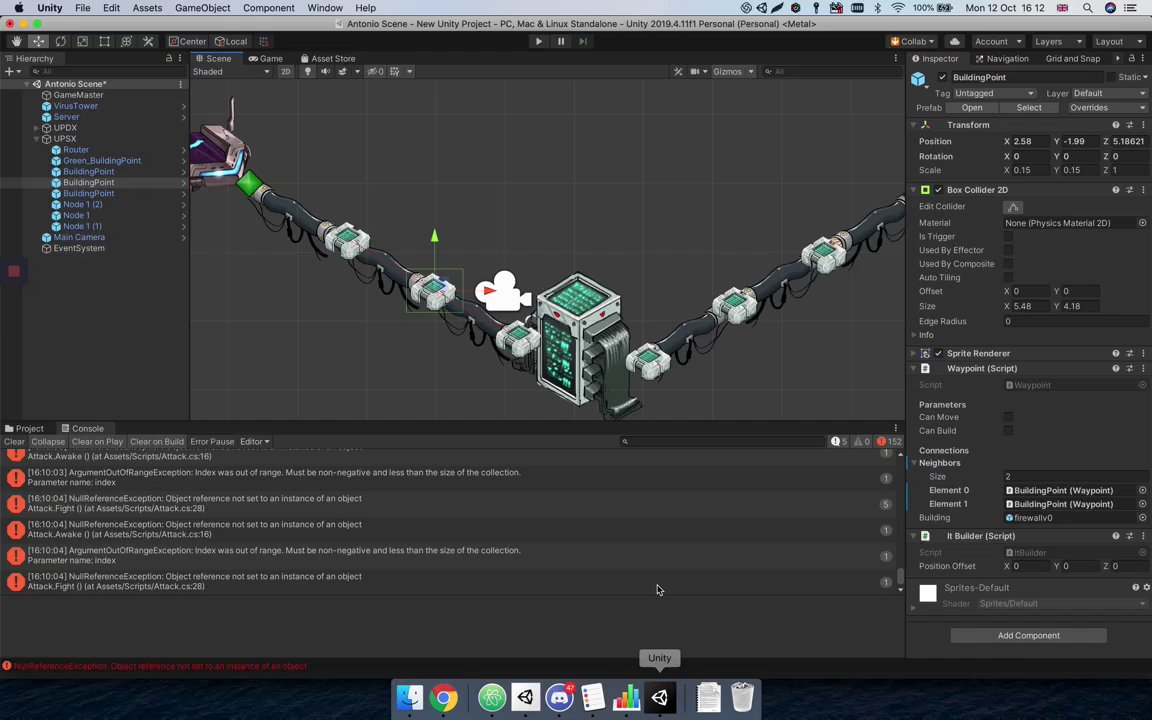Click the Clear on Play button
This screenshot has width=1152, height=720.
click(x=97, y=442)
